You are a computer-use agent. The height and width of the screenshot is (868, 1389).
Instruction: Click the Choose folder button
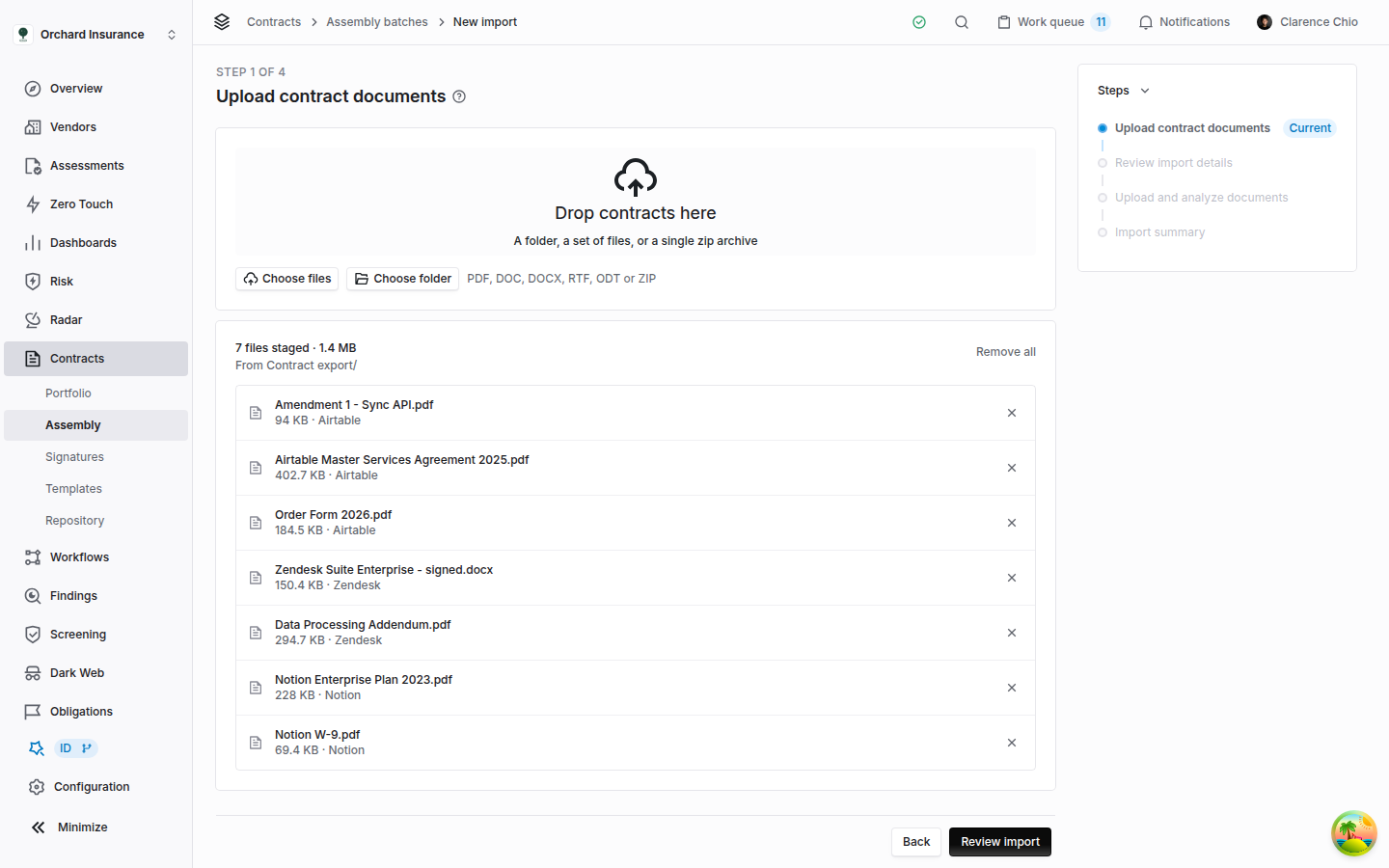(x=403, y=279)
